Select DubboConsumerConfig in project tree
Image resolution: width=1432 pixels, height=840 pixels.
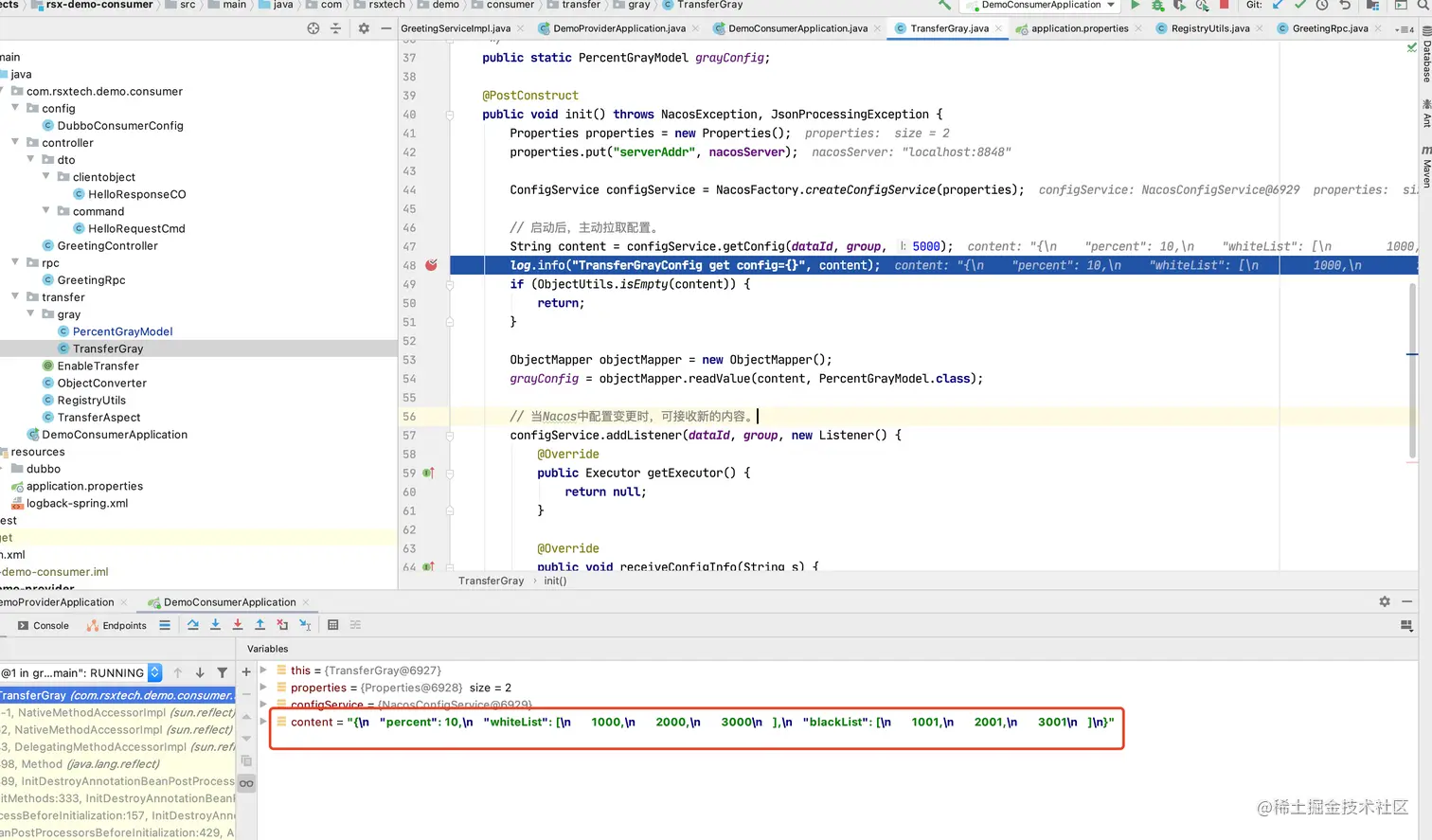[120, 125]
